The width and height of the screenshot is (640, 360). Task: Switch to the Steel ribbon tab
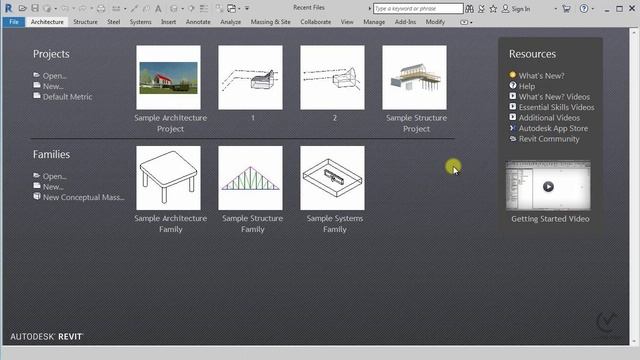point(113,22)
